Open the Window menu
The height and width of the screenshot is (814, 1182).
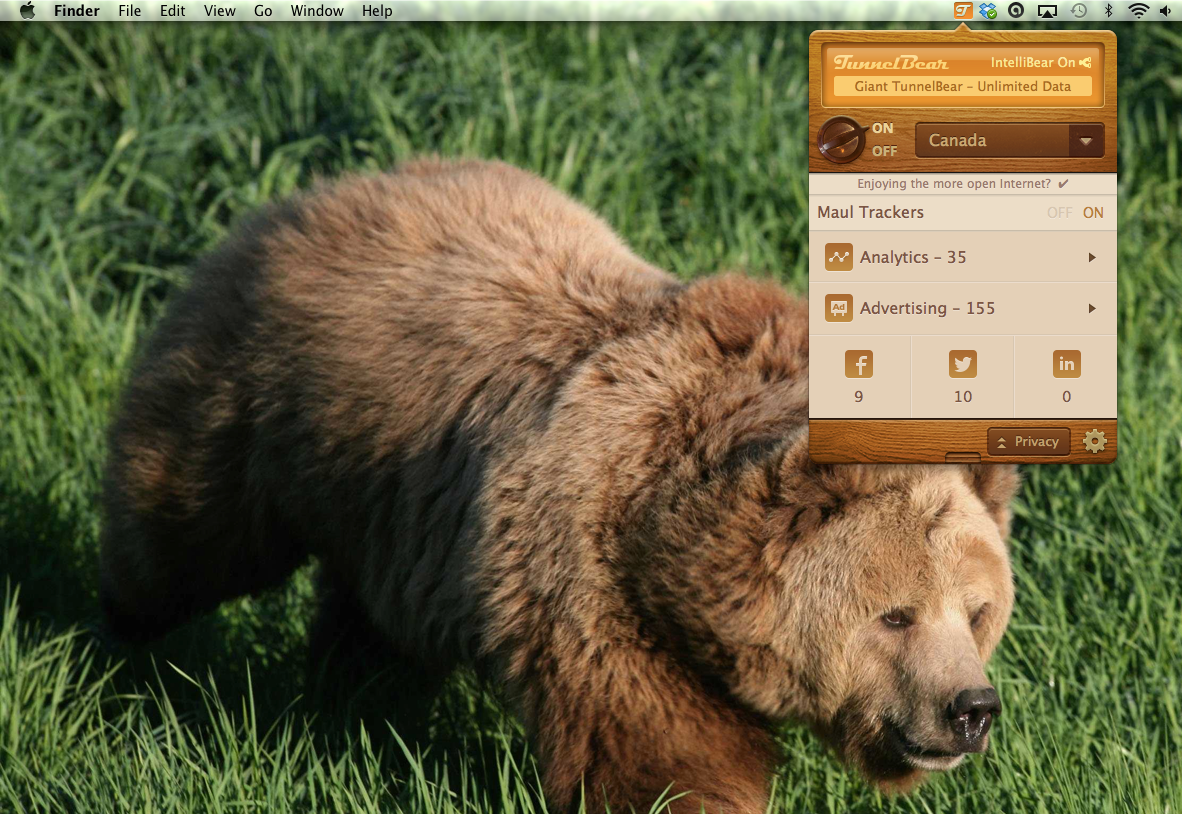click(317, 11)
